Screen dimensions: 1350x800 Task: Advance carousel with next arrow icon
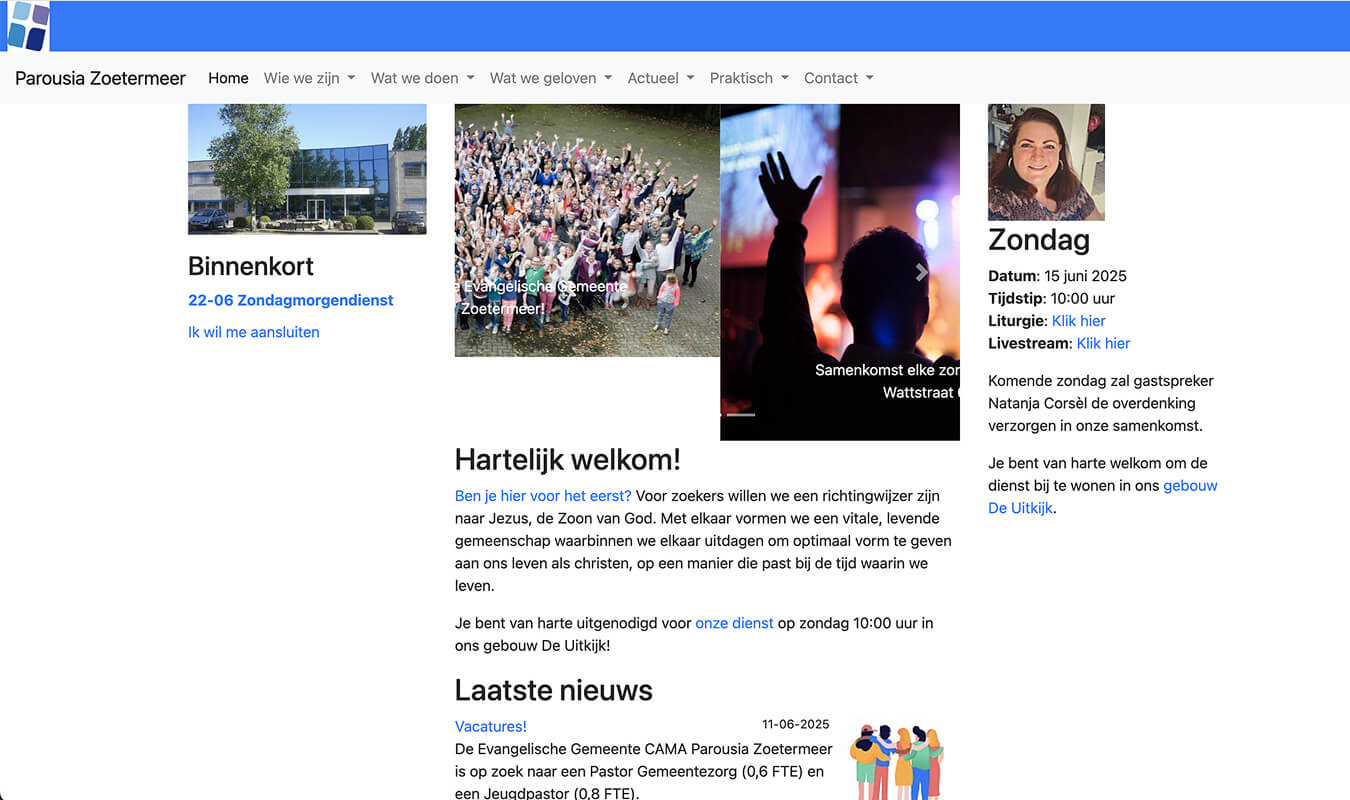click(922, 272)
